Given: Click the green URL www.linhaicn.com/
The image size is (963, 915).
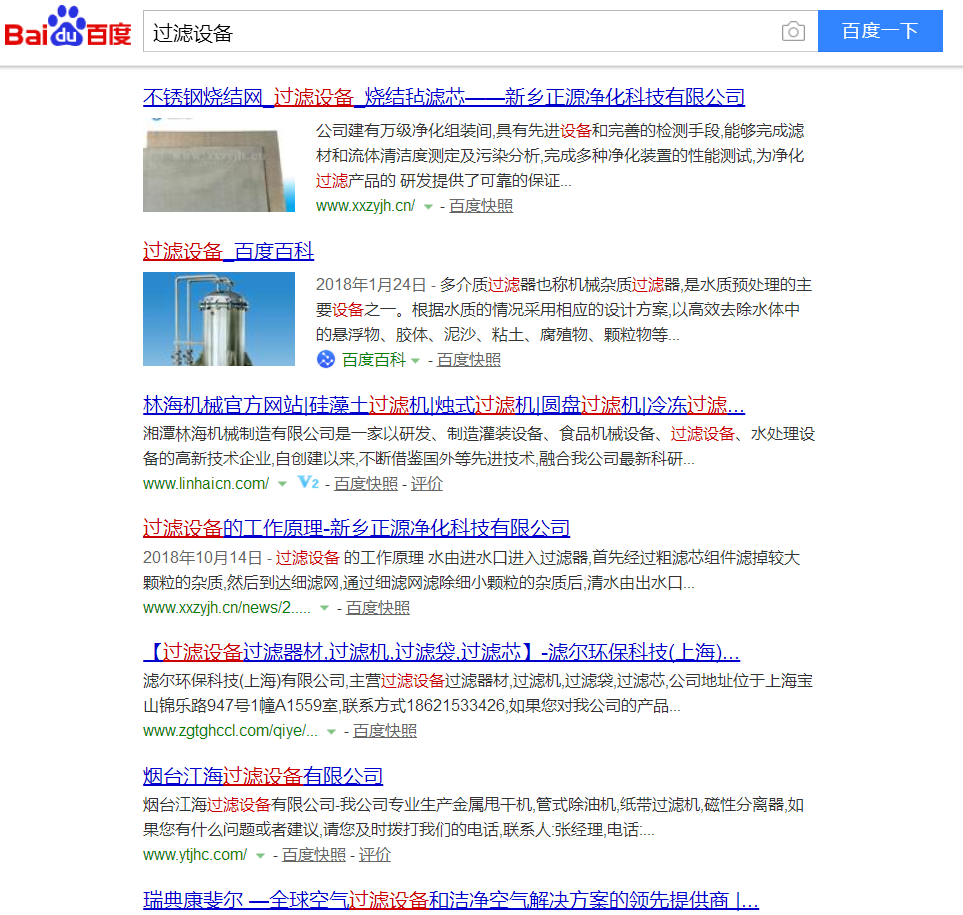Looking at the screenshot, I should click(x=206, y=483).
